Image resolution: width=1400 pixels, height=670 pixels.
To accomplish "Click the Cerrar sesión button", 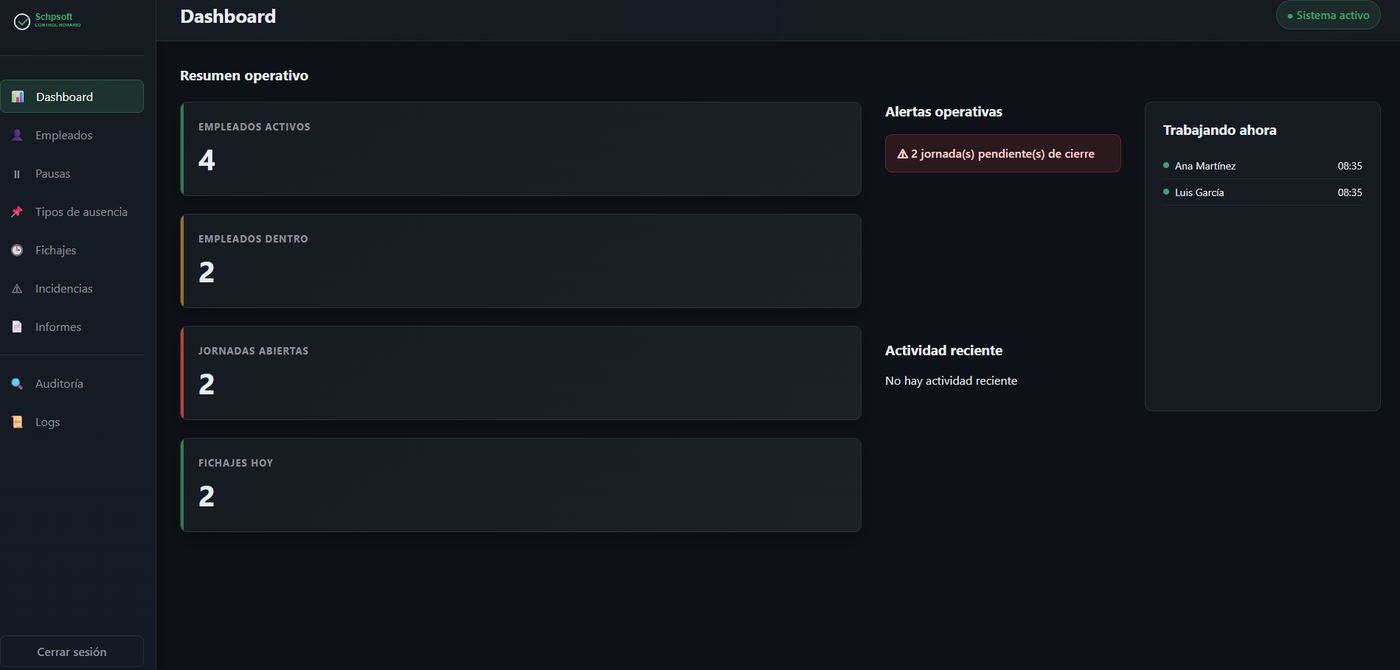I will (x=72, y=652).
